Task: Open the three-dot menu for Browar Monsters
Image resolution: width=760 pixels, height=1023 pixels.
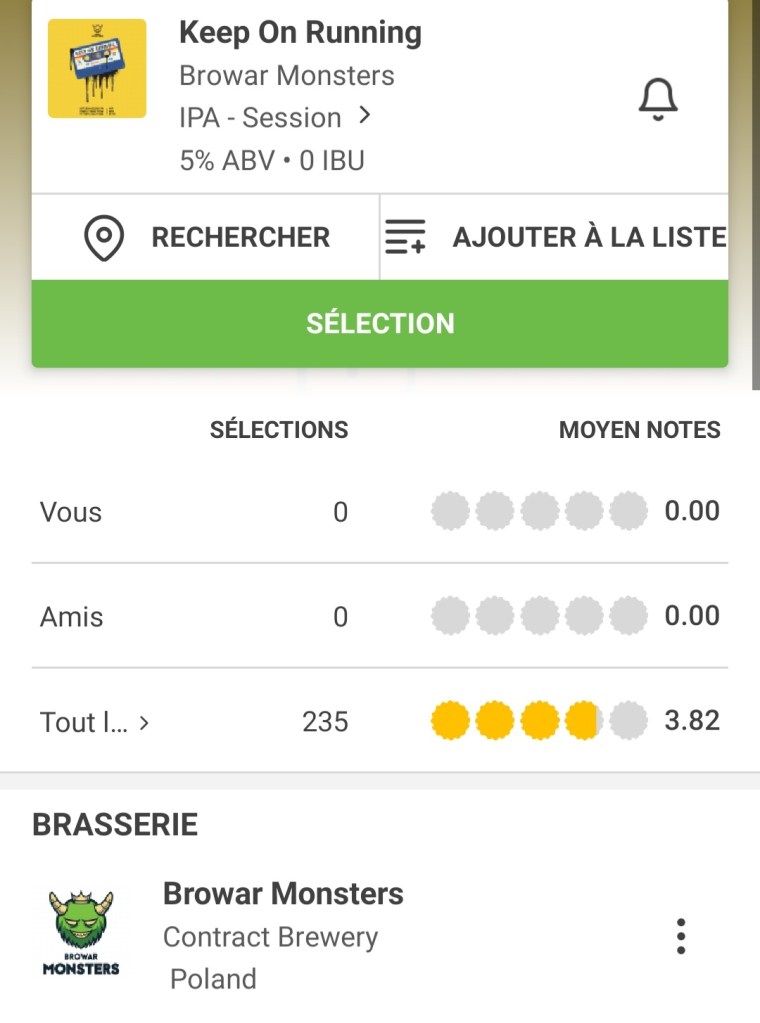Action: [681, 936]
